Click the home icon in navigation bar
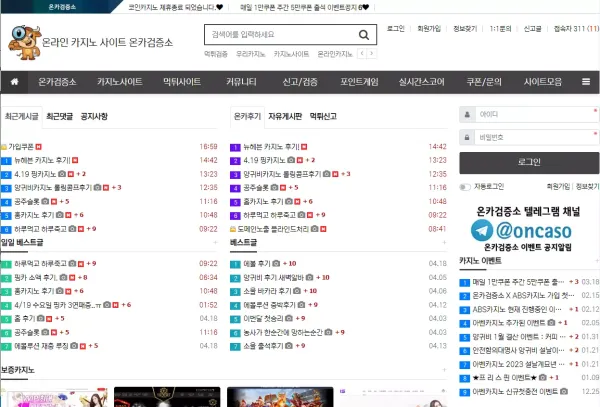 (x=15, y=82)
